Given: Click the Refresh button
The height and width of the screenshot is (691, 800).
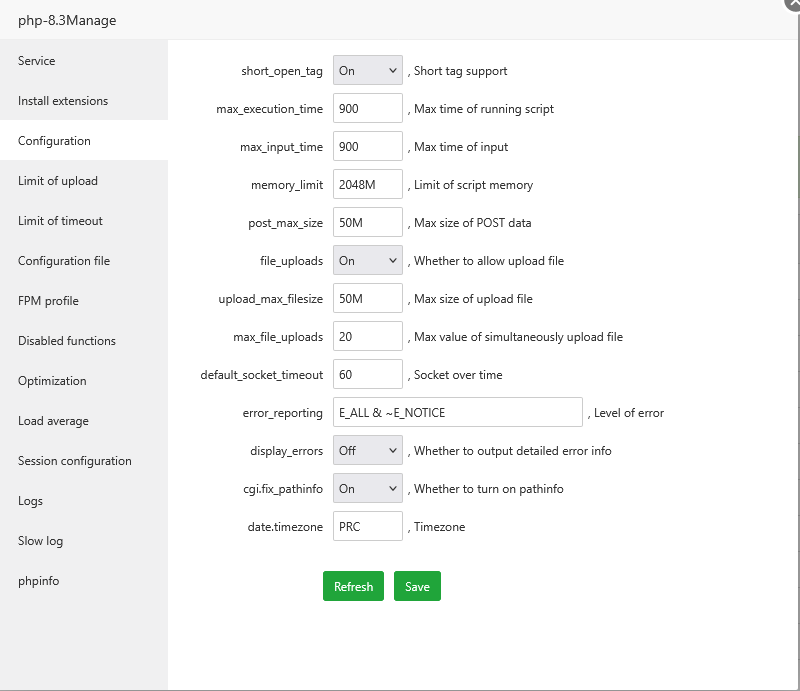Looking at the screenshot, I should coord(353,586).
